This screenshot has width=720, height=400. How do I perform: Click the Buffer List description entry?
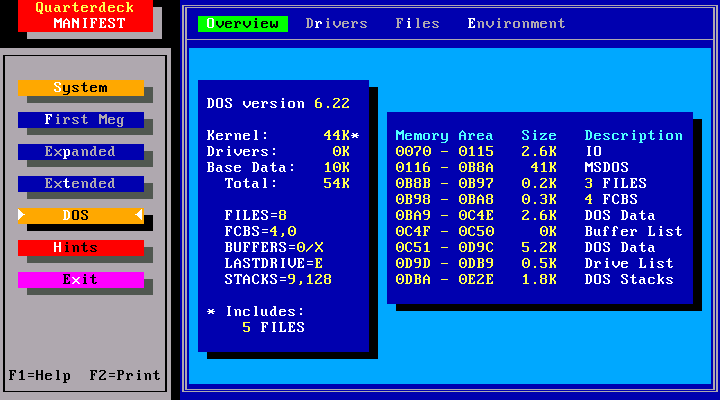tap(634, 231)
